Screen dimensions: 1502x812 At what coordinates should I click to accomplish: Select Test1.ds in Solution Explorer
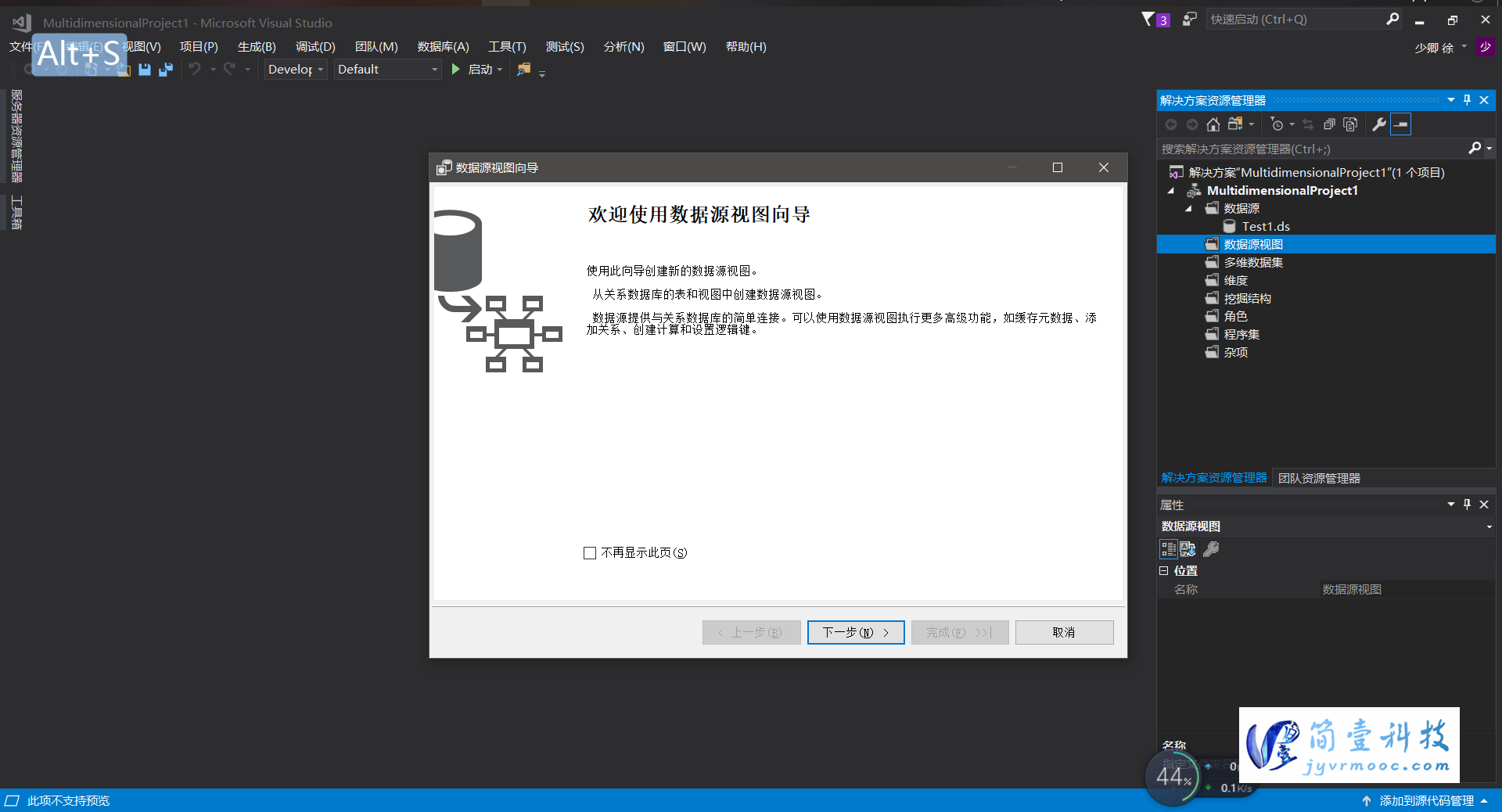click(1266, 227)
